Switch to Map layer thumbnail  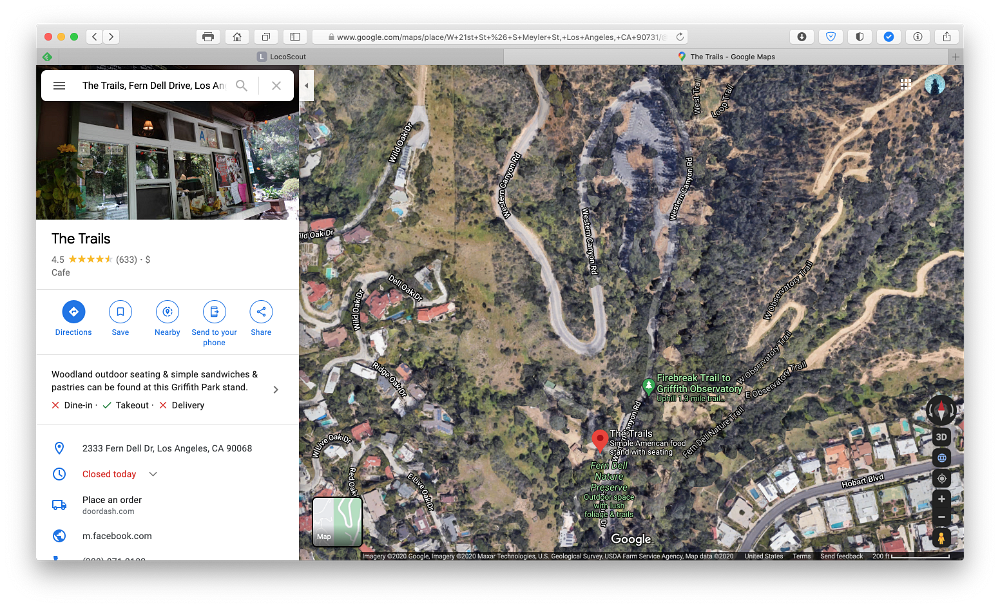(337, 522)
